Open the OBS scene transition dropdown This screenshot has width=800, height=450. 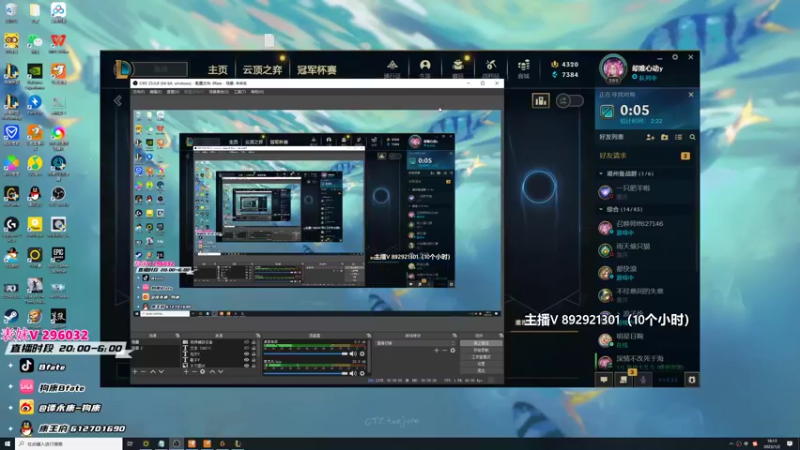point(416,343)
